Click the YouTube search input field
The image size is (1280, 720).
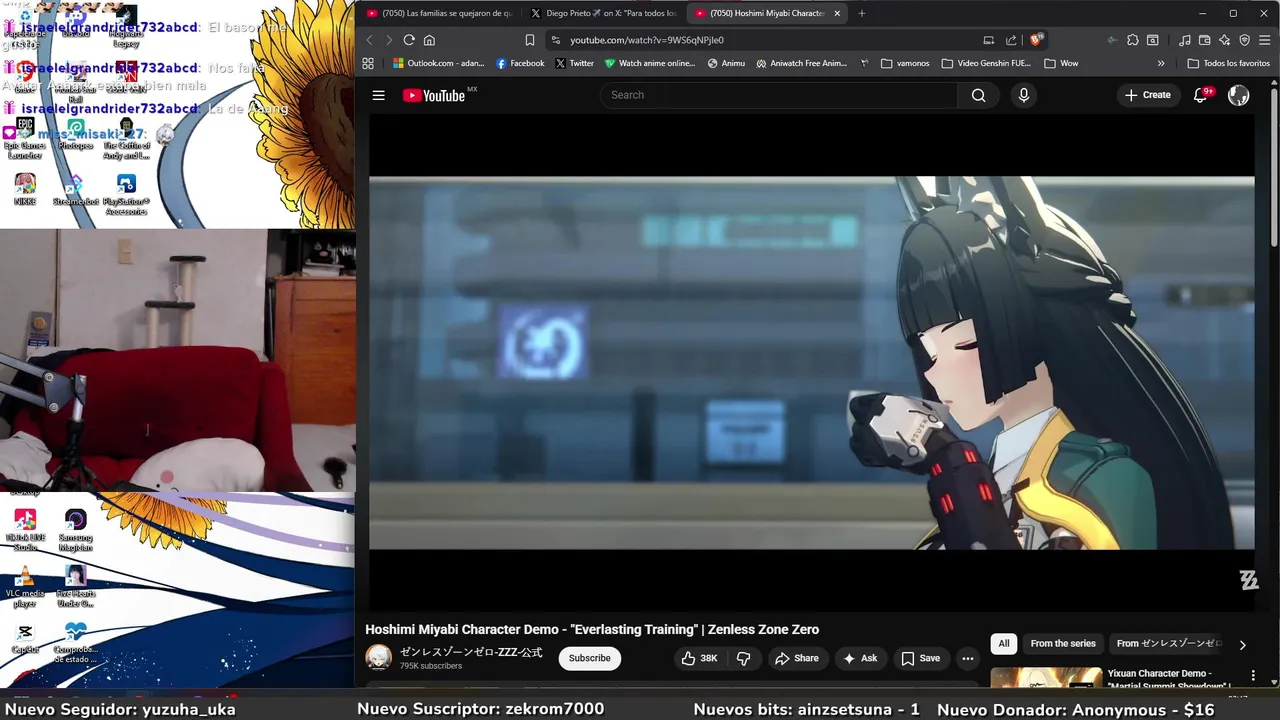[778, 95]
